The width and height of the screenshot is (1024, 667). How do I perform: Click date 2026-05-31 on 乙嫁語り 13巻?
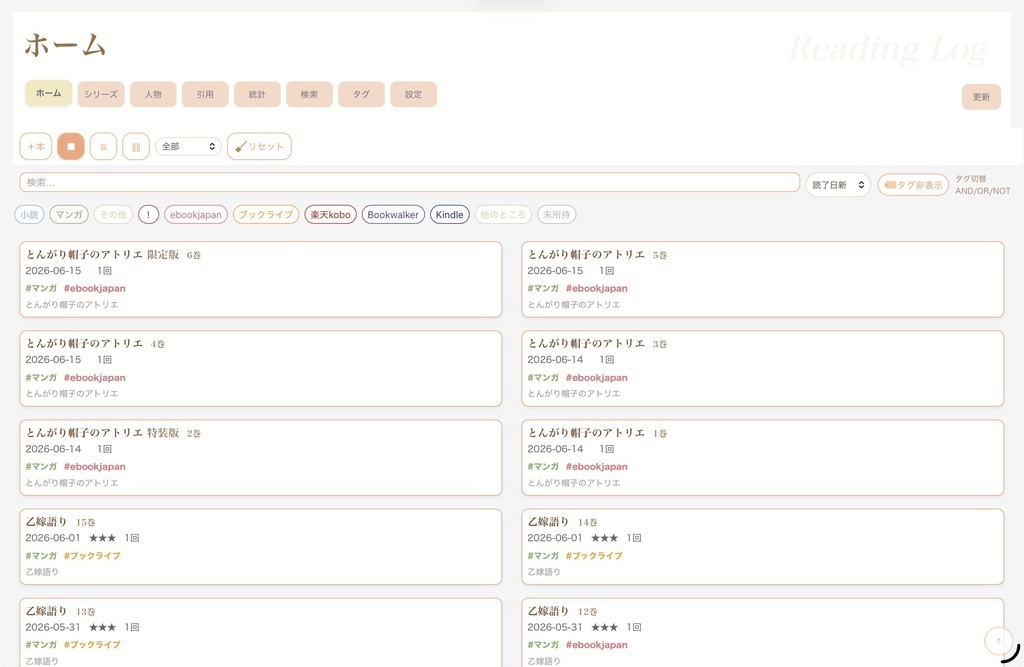53,627
